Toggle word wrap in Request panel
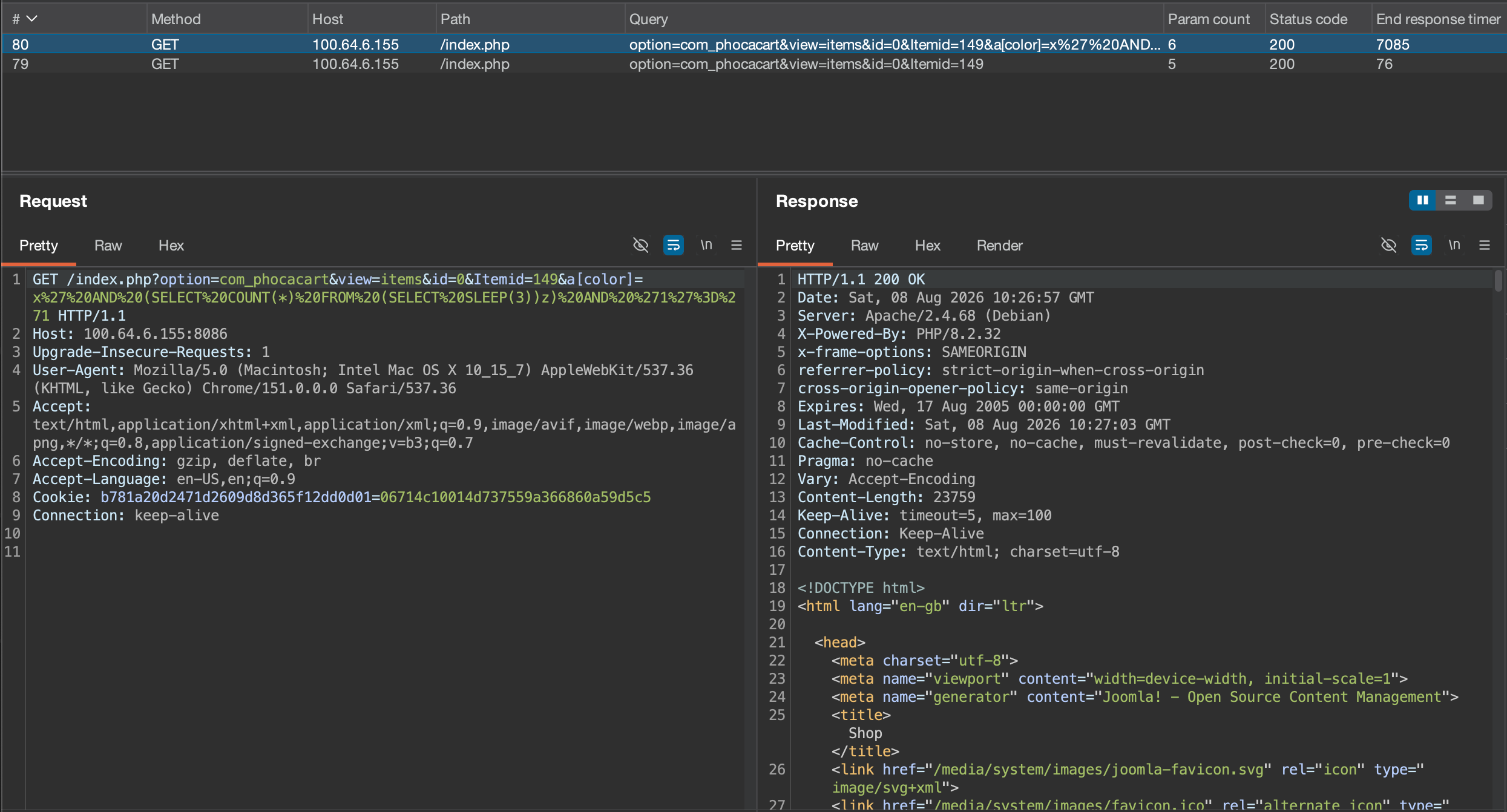 click(x=674, y=245)
